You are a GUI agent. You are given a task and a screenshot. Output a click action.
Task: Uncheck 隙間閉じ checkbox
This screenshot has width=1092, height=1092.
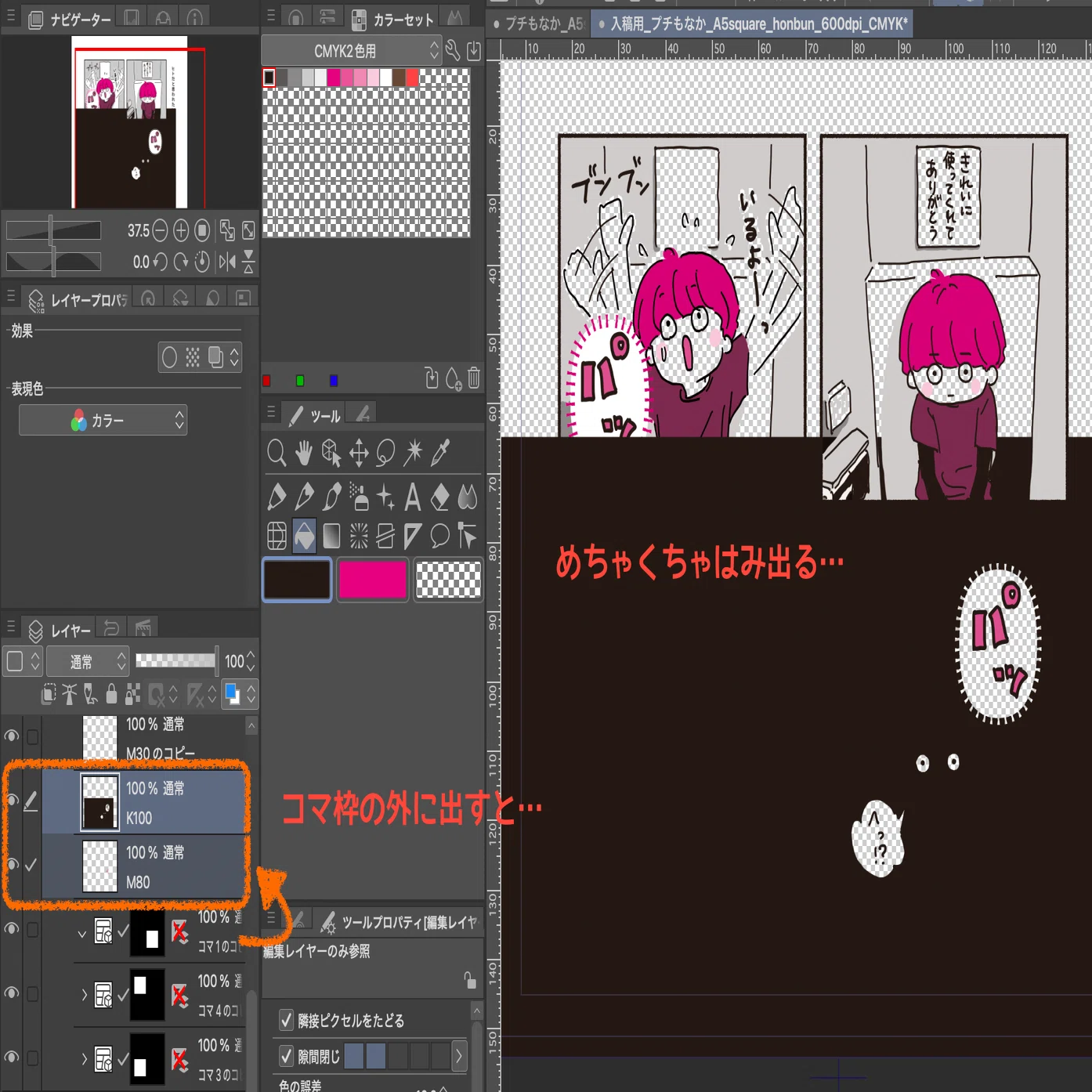287,1056
